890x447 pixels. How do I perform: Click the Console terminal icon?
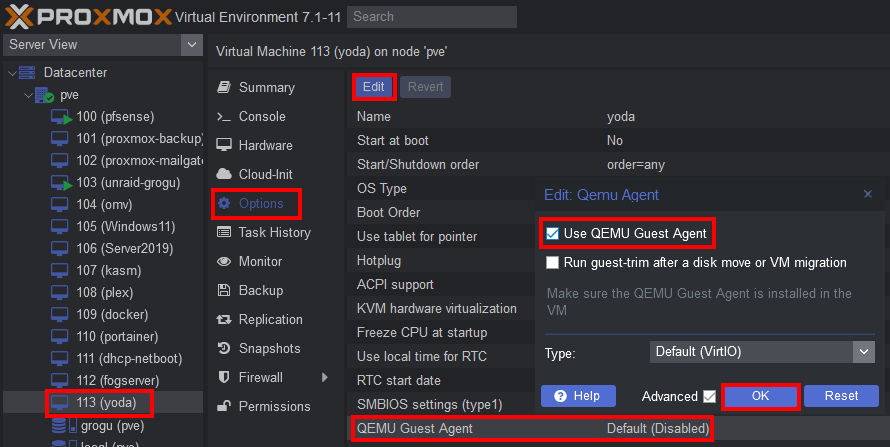[223, 116]
